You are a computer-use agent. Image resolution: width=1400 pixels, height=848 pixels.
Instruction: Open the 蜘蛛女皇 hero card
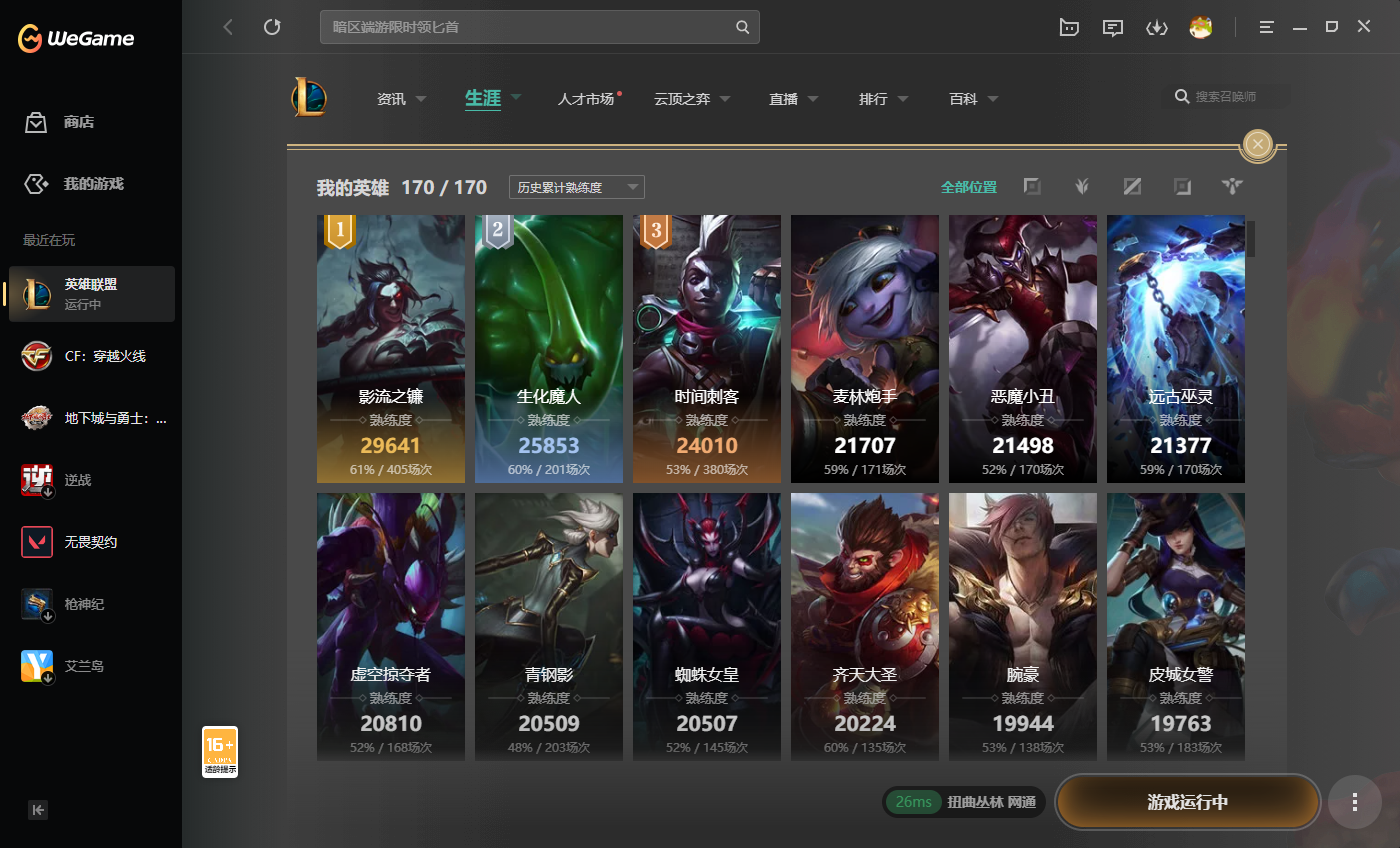(707, 627)
